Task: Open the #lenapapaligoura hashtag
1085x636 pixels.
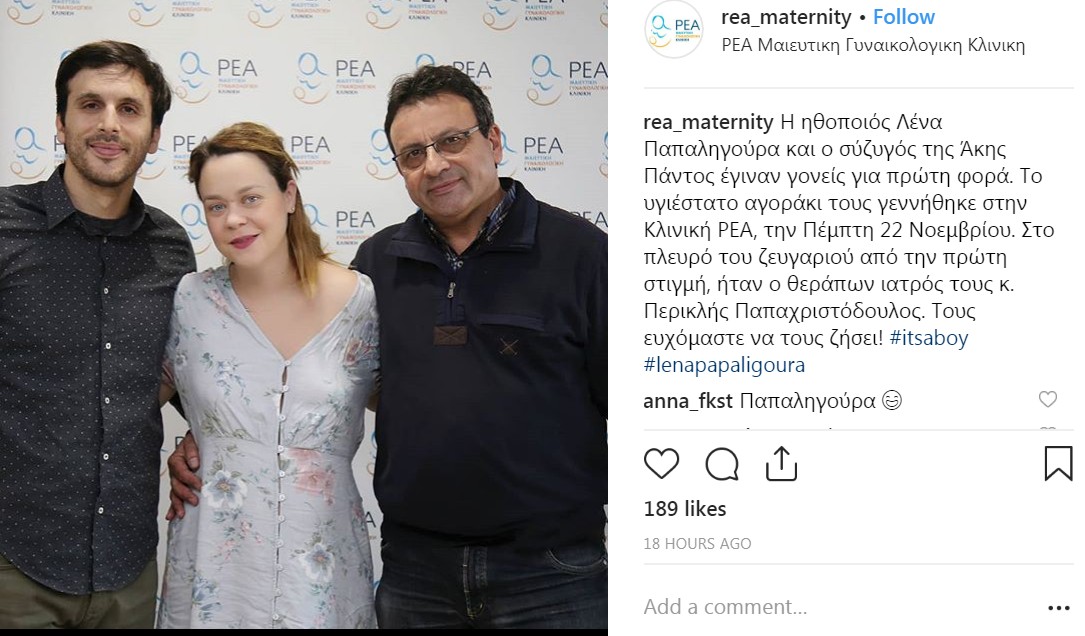Action: click(724, 365)
